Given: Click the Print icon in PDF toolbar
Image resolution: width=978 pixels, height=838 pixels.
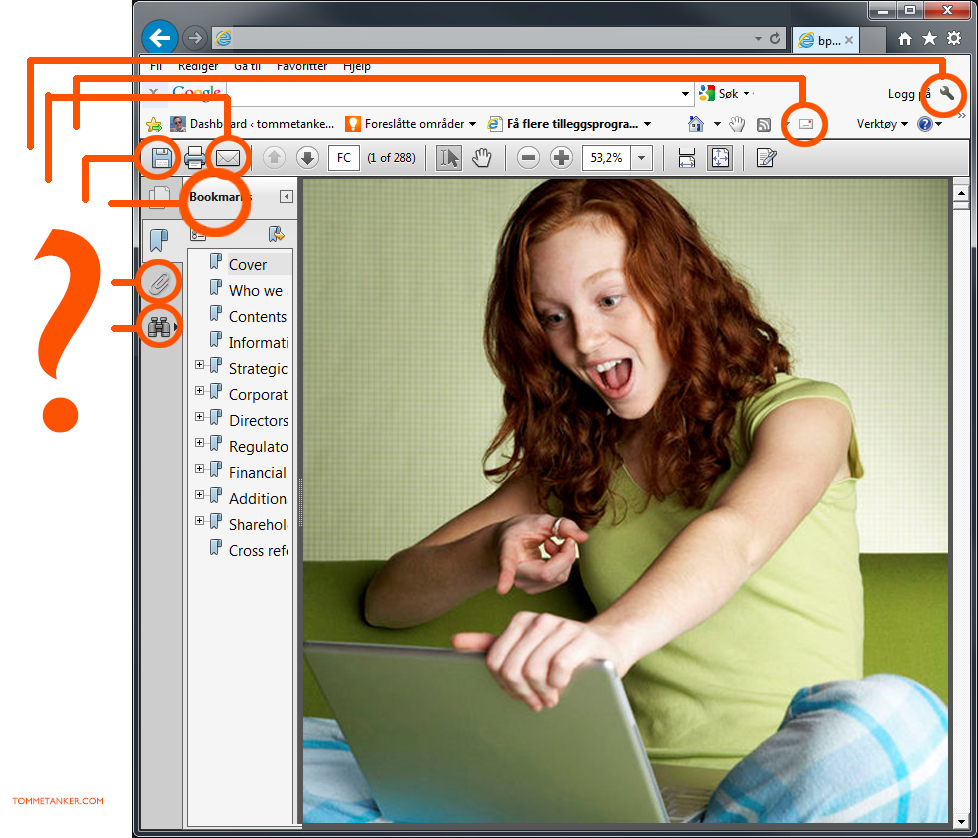Looking at the screenshot, I should [195, 157].
